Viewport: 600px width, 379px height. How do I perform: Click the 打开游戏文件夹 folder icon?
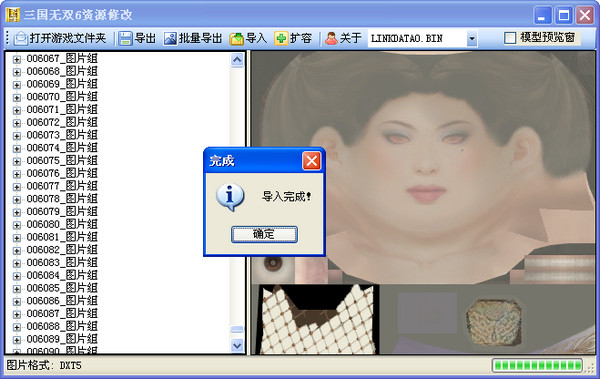tap(21, 38)
